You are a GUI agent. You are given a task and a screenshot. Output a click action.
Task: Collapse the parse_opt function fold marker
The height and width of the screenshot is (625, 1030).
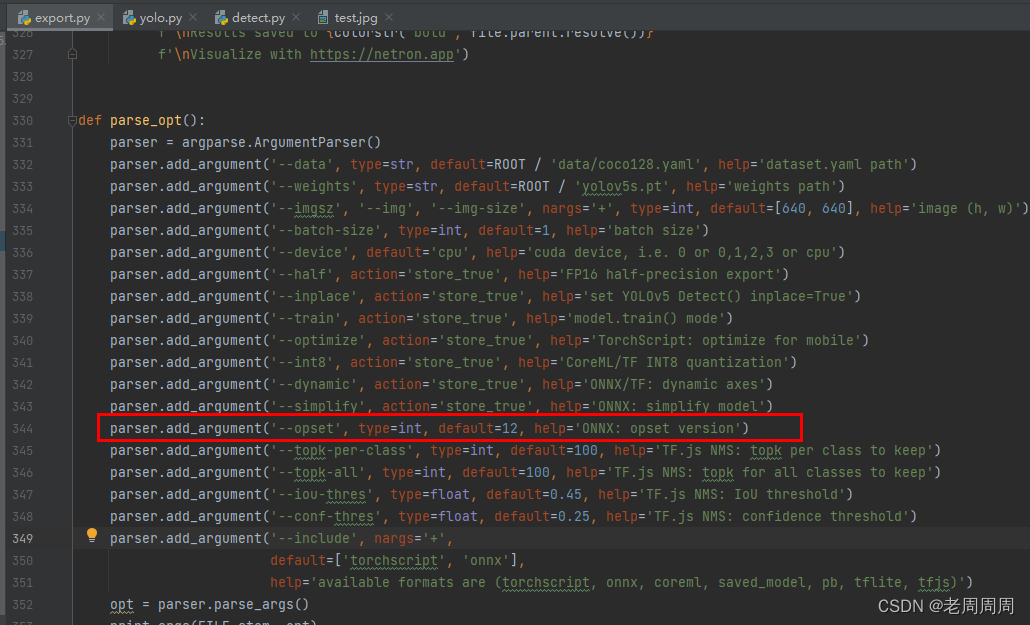coord(72,120)
